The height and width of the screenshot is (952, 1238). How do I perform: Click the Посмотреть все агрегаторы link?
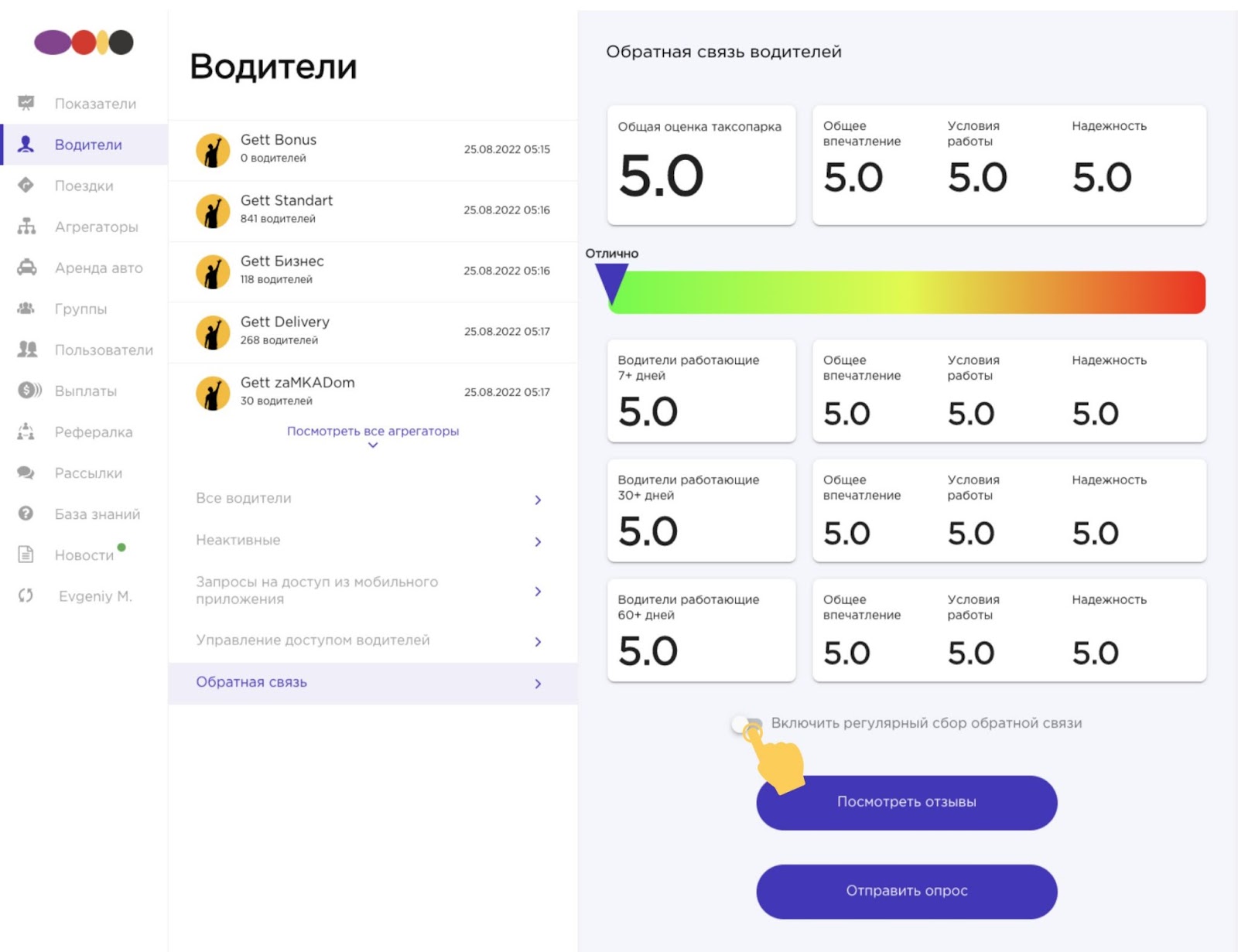pos(373,431)
